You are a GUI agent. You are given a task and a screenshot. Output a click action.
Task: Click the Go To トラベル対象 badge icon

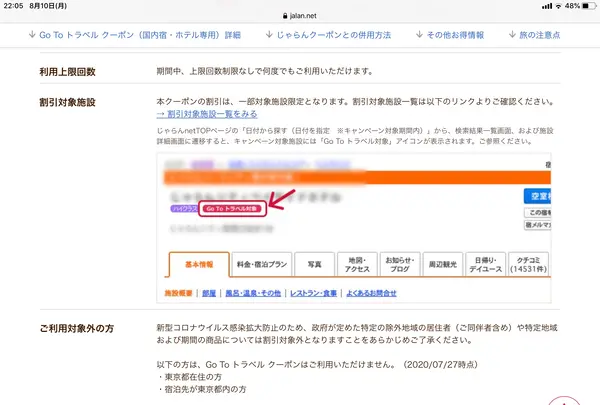click(x=235, y=209)
